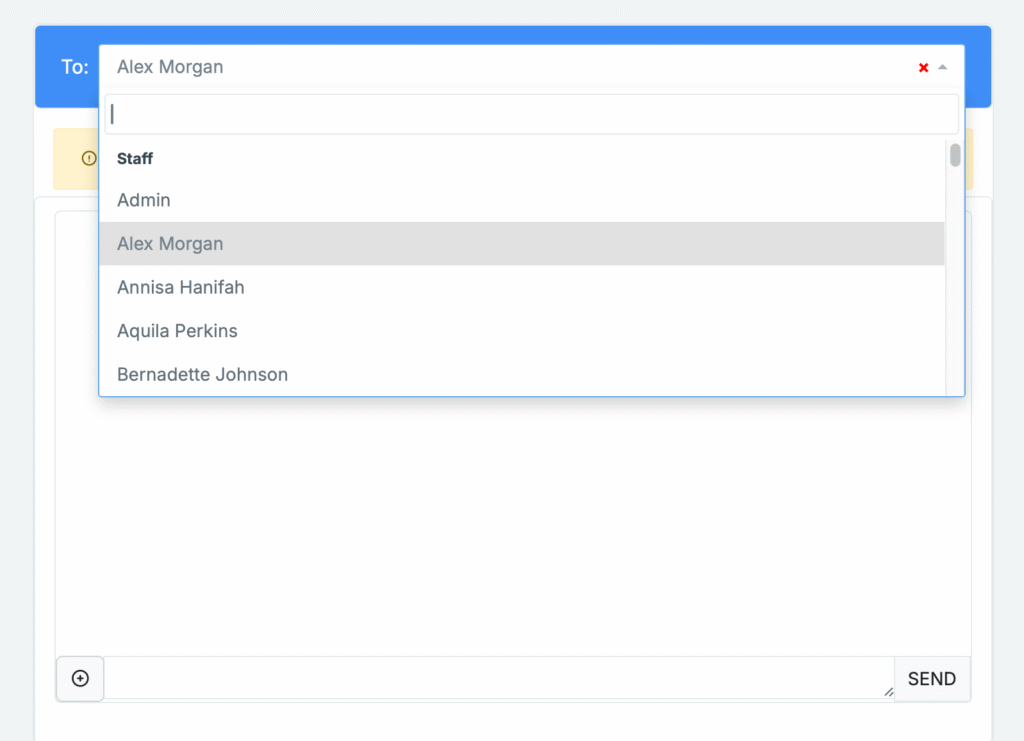1024x741 pixels.
Task: Click the warning icon in yellow alert
Action: pyautogui.click(x=89, y=158)
